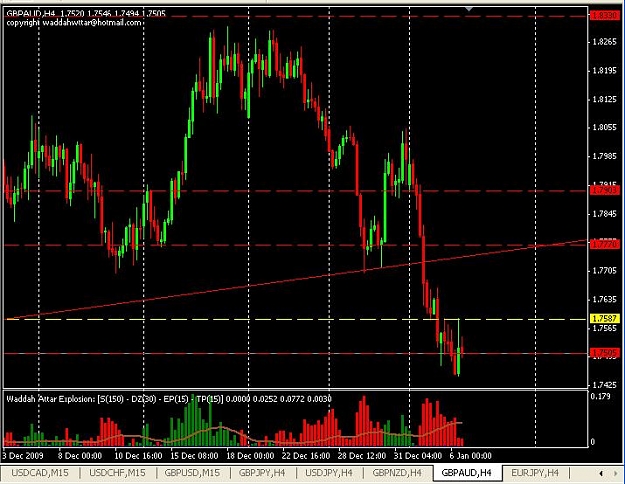This screenshot has height=484, width=625.
Task: Click the 1.7903 red level label
Action: (604, 191)
